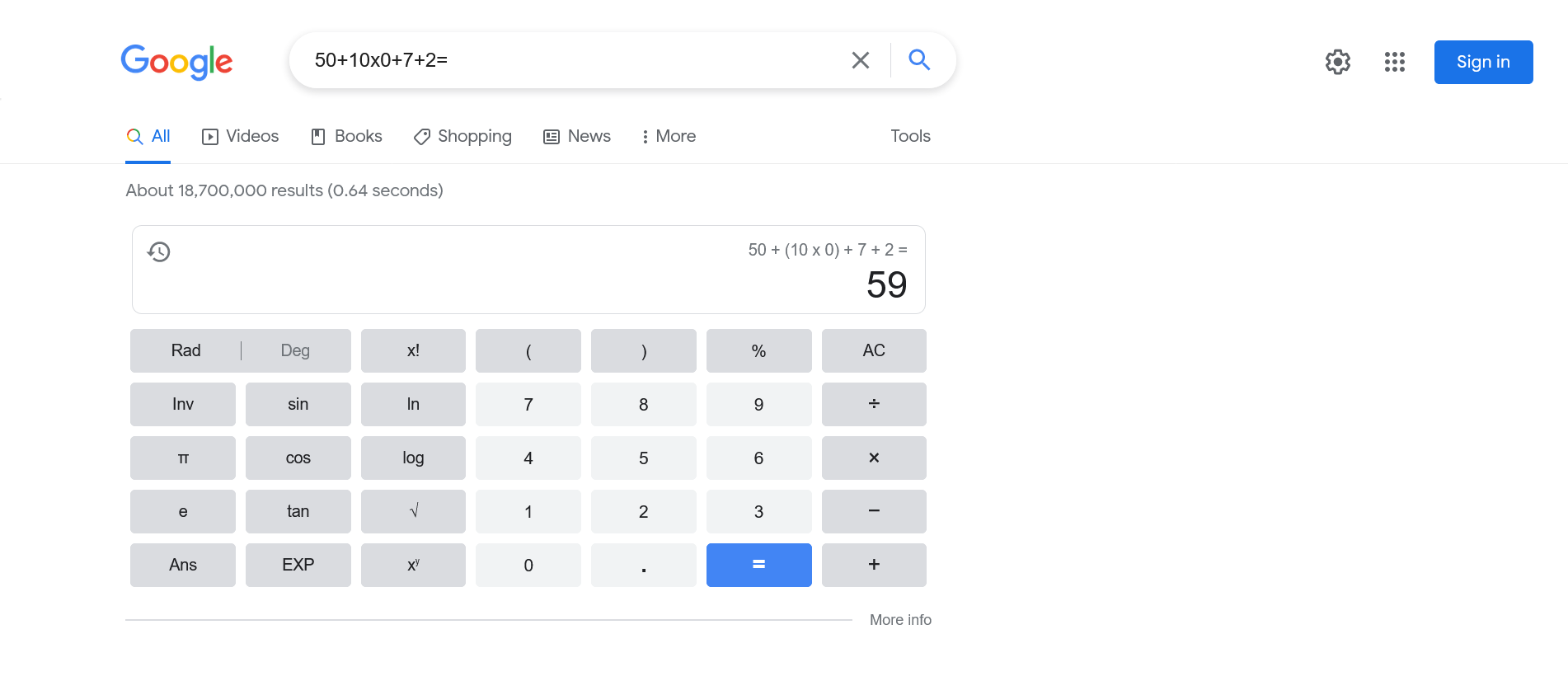Open quick settings gear icon
Screen dimensions: 1568x681
click(1337, 62)
